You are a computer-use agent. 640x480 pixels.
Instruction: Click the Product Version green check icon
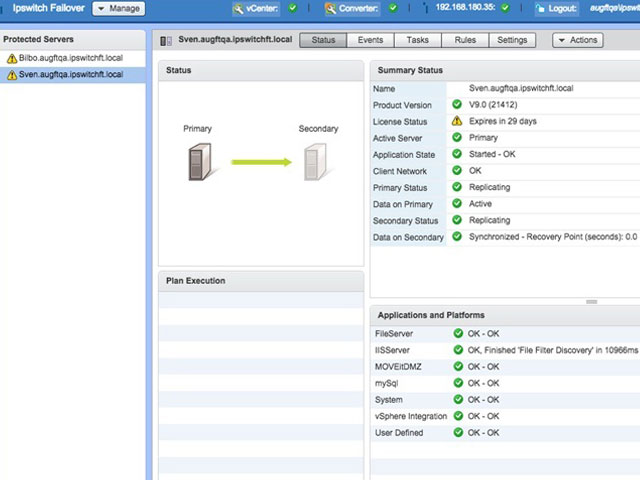[x=457, y=104]
